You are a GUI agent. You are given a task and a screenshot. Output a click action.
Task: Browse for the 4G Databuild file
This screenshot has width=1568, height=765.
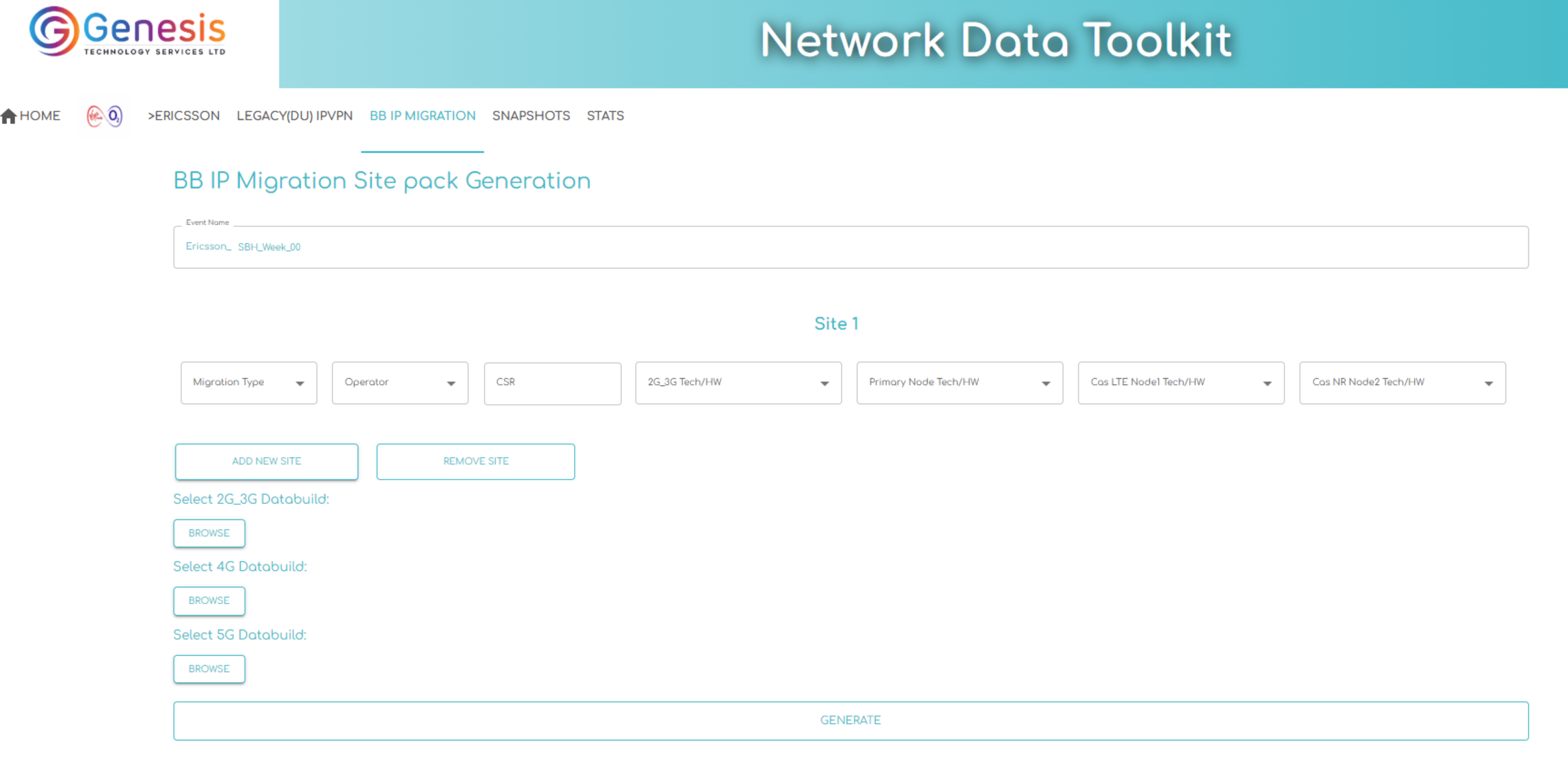[209, 601]
